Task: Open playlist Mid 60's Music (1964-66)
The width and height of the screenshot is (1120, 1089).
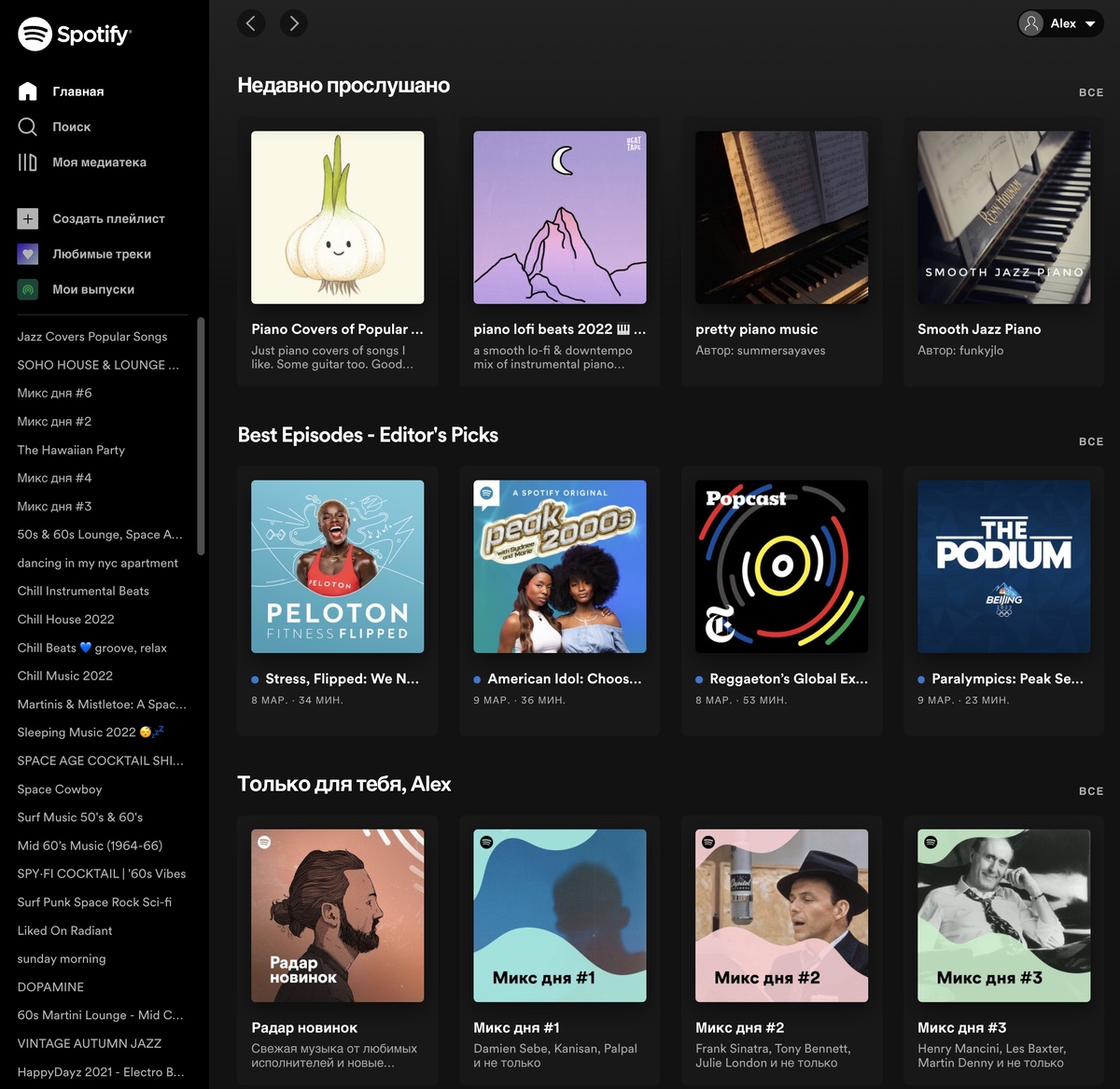Action: [x=90, y=845]
